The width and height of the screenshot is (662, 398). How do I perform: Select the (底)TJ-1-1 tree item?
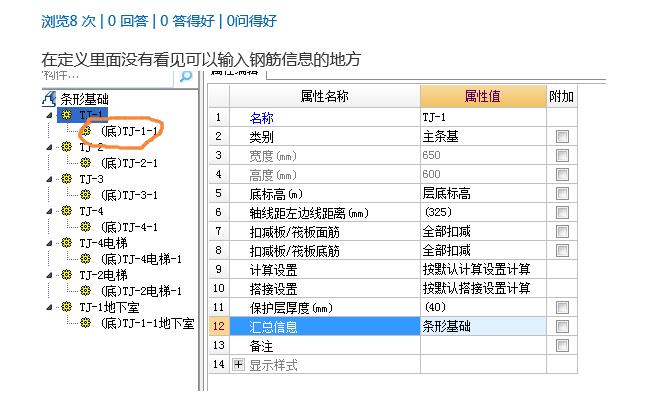point(129,131)
